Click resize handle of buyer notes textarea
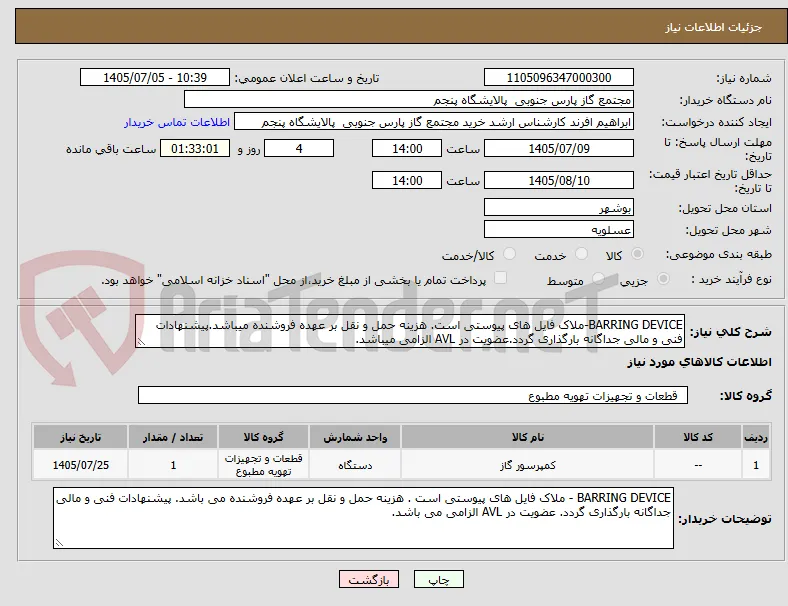The height and width of the screenshot is (606, 788). pyautogui.click(x=59, y=543)
